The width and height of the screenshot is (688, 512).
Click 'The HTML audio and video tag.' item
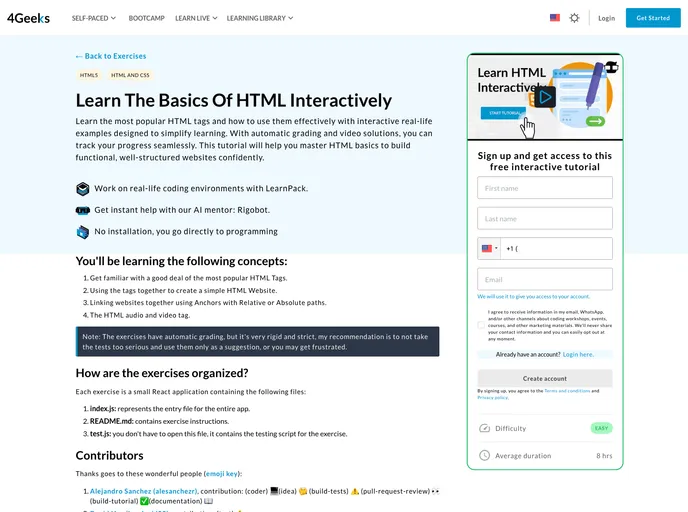(140, 315)
